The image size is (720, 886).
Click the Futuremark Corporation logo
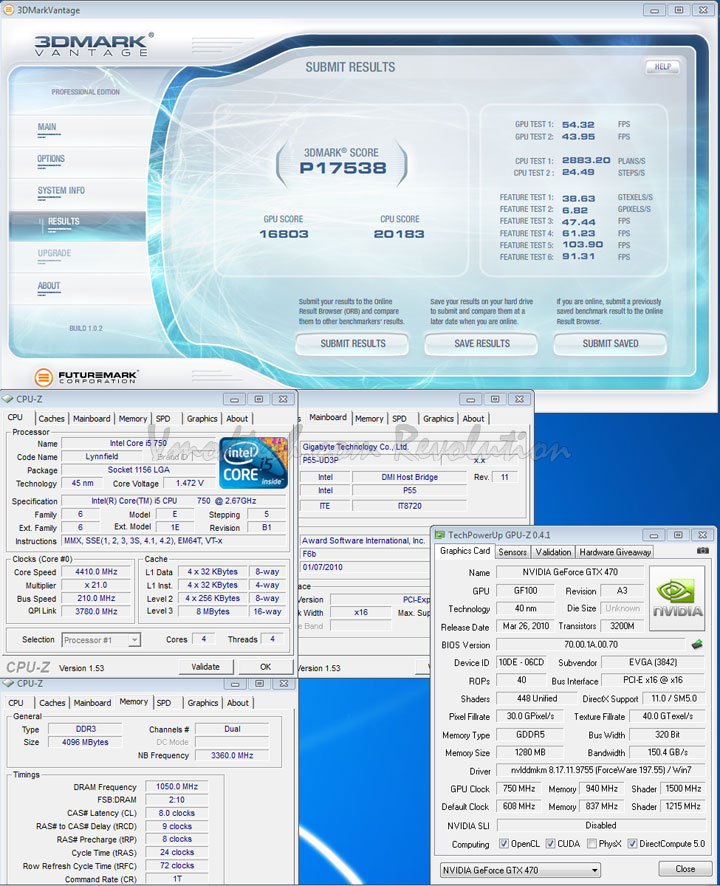click(86, 376)
